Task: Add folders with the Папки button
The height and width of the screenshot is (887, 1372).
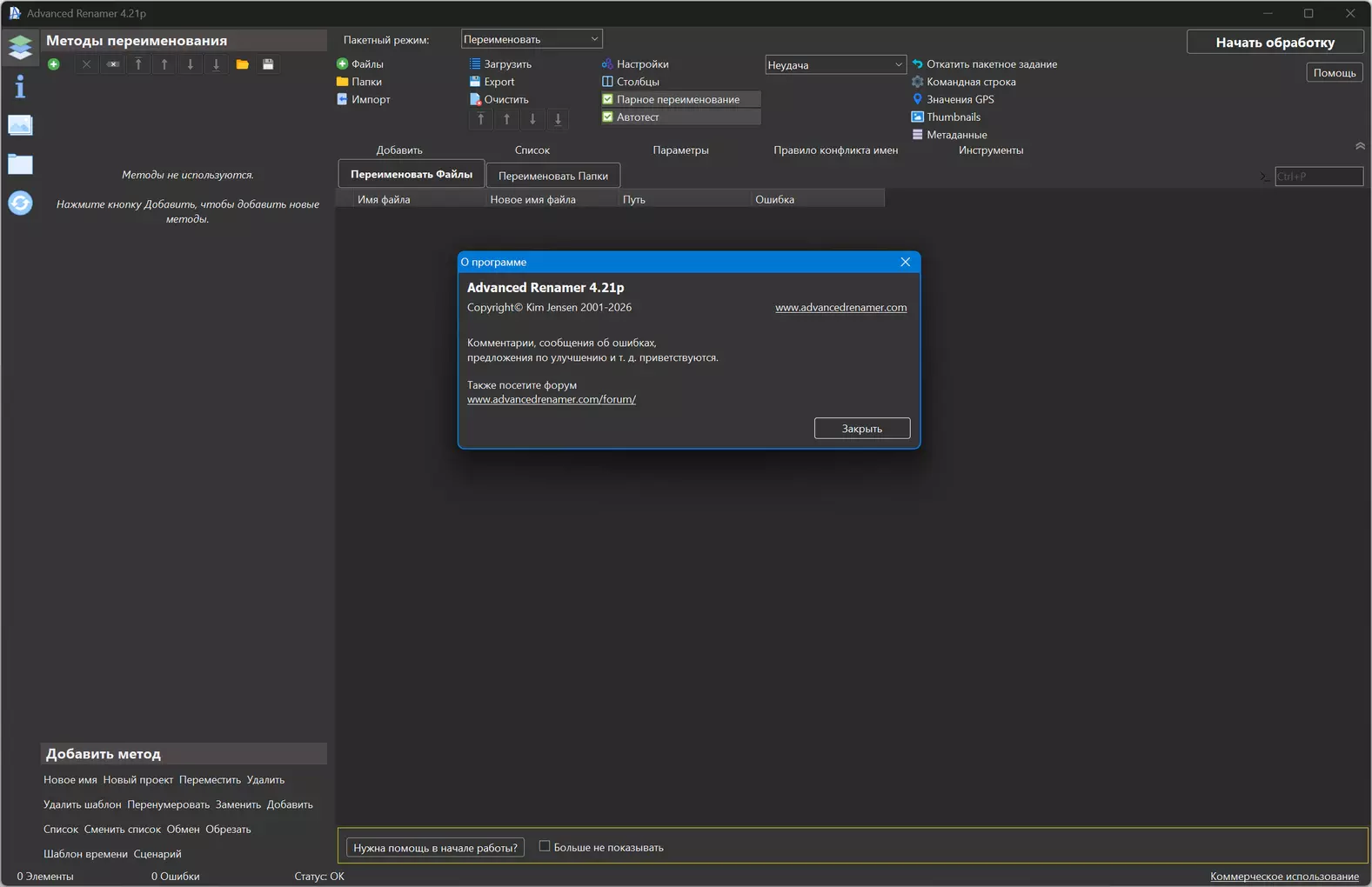Action: (359, 82)
